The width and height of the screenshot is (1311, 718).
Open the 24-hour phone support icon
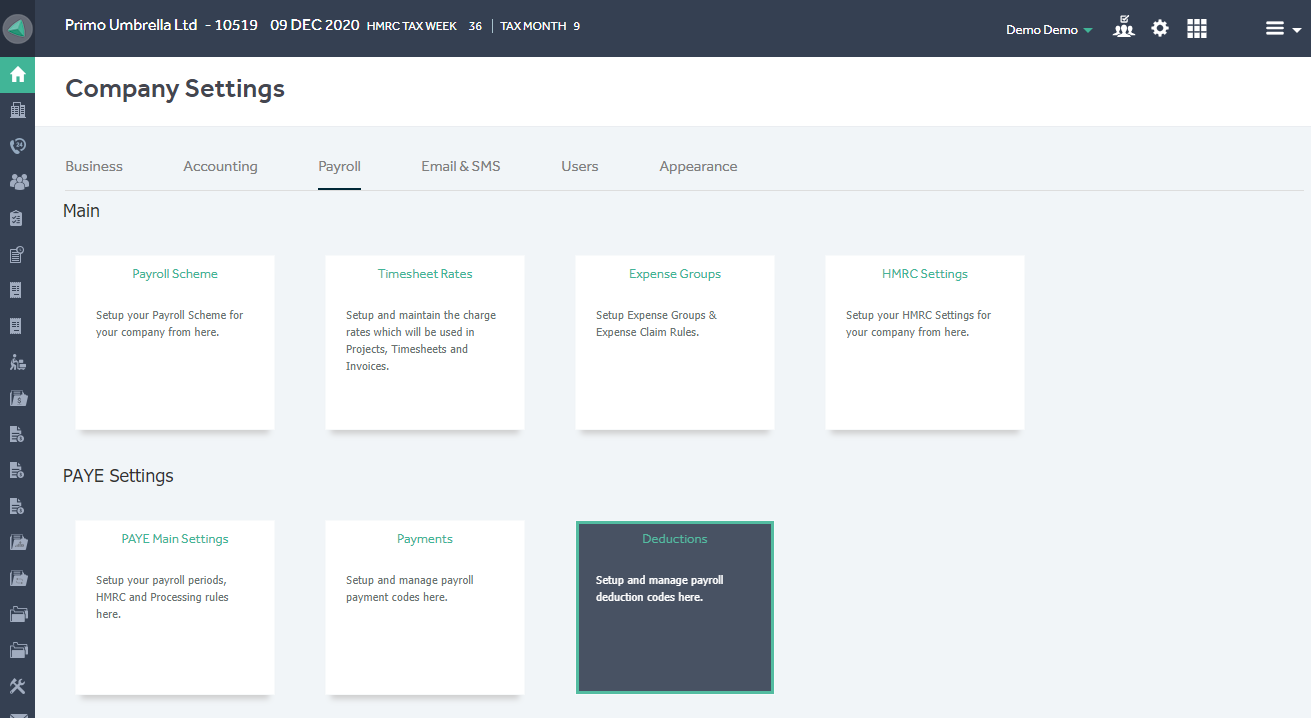click(17, 146)
